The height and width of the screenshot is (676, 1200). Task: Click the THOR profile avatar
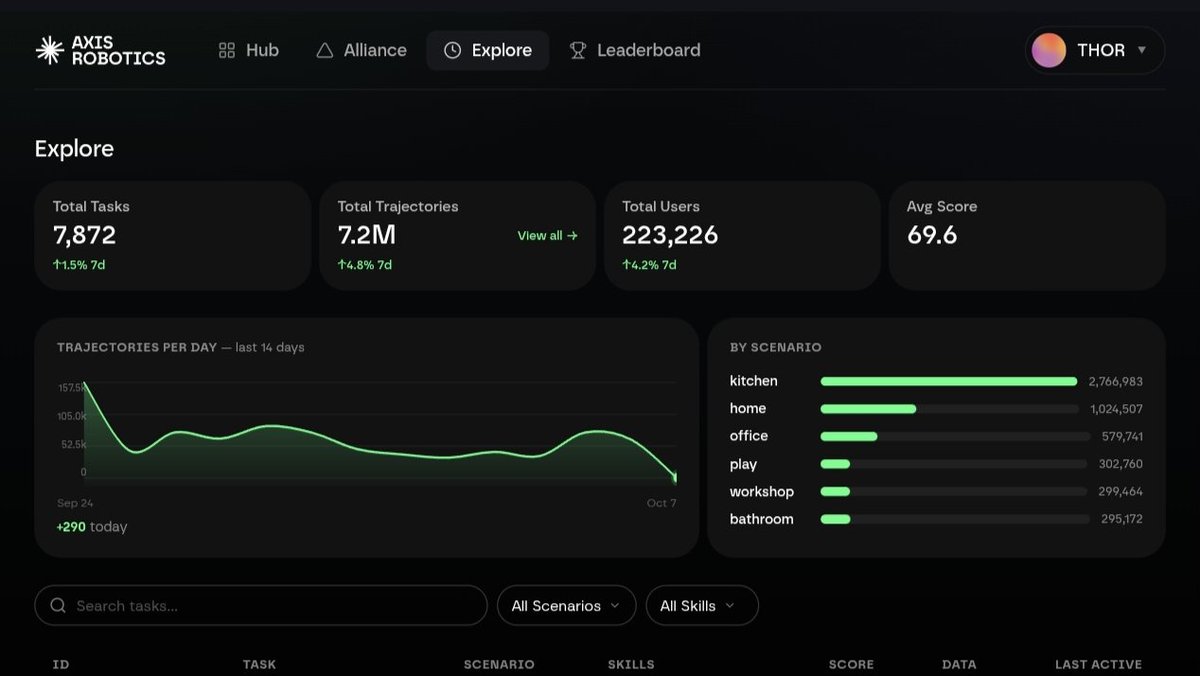1049,50
